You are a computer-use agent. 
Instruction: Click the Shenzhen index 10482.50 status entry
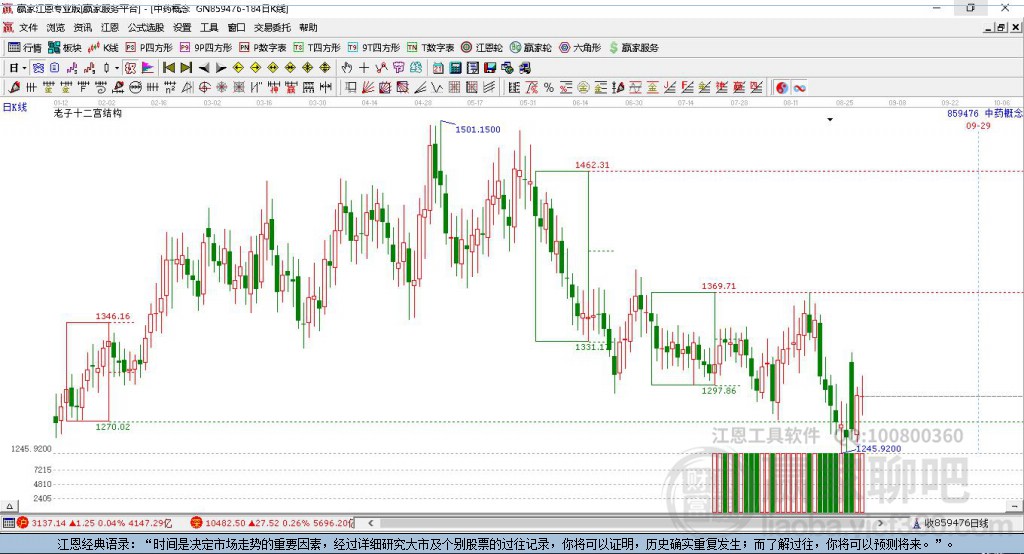[x=271, y=523]
